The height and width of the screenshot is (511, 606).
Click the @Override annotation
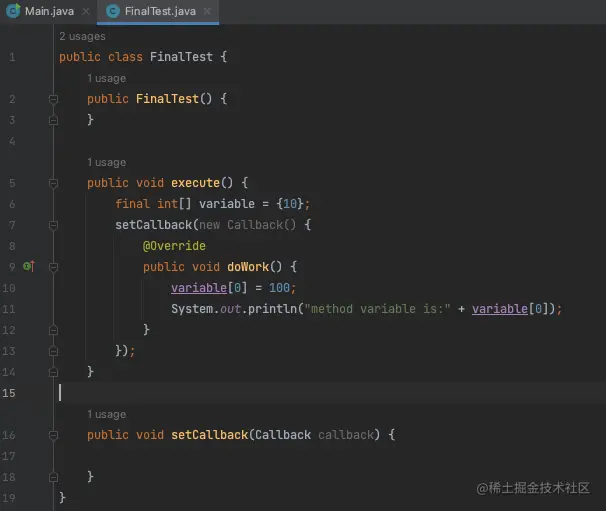click(174, 246)
